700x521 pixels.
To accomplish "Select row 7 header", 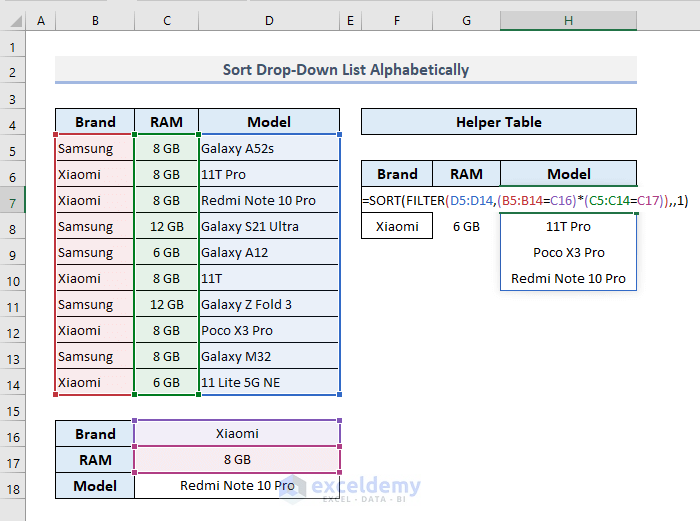I will tap(12, 200).
